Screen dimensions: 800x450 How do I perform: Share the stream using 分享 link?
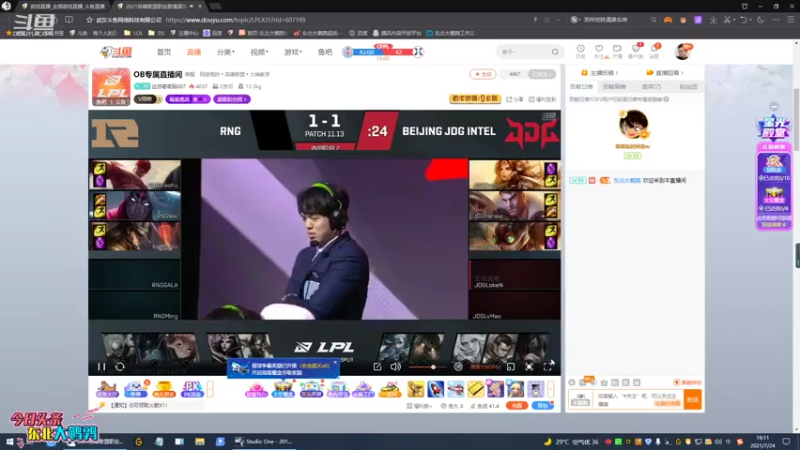(515, 99)
